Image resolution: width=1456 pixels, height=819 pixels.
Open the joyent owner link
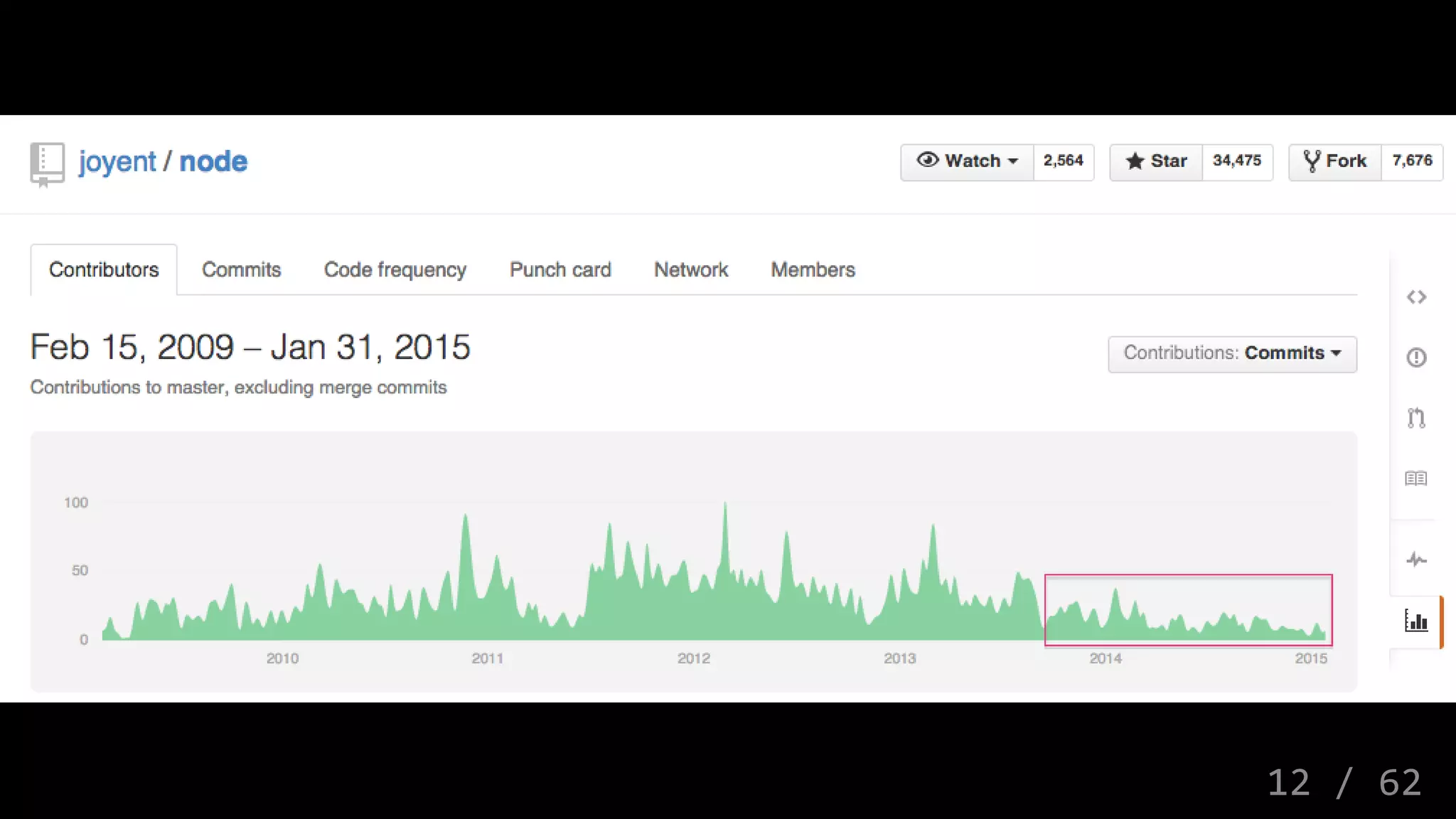[x=117, y=162]
